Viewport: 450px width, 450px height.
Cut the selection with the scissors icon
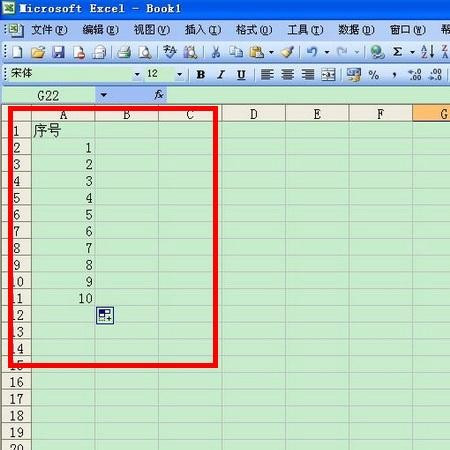tap(216, 52)
